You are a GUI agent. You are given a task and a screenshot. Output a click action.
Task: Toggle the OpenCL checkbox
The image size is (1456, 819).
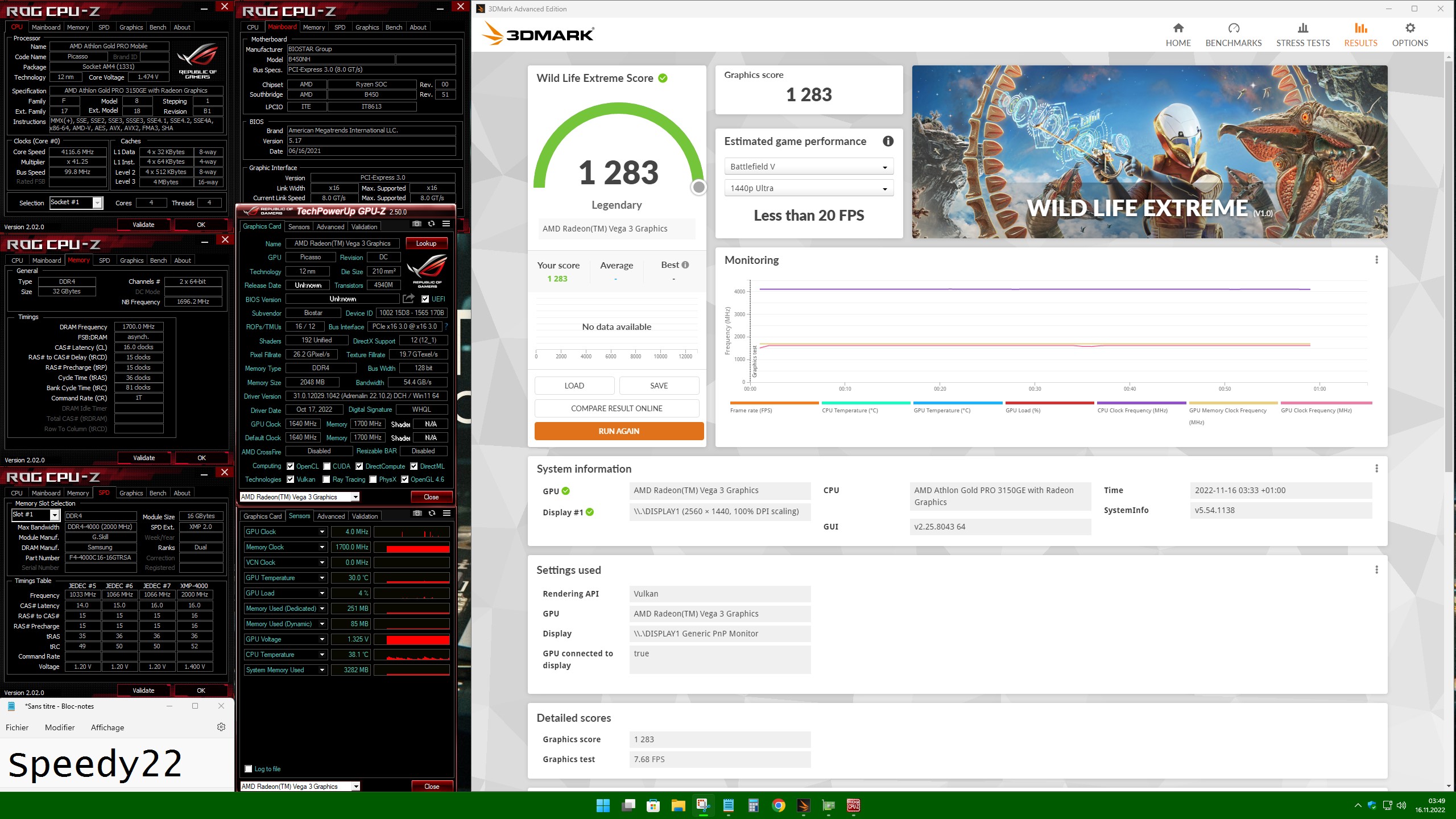click(x=290, y=466)
